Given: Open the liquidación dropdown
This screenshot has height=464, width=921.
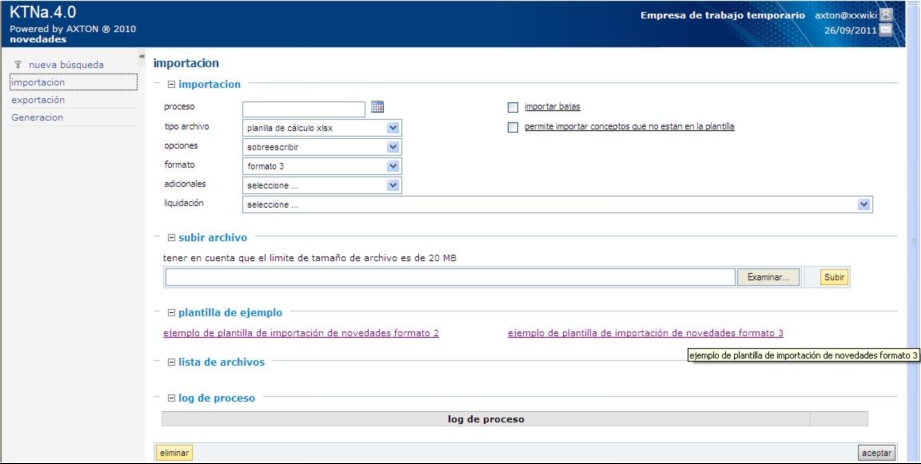Looking at the screenshot, I should point(557,205).
